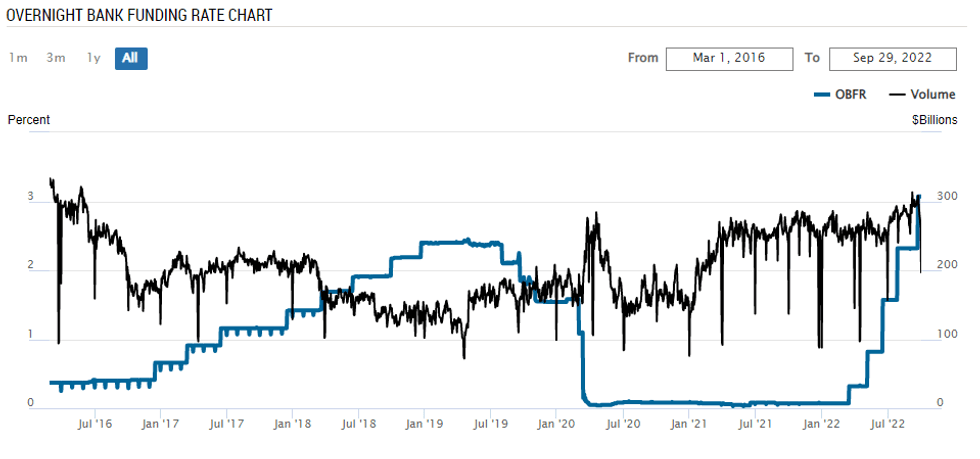
Task: Click the From date field
Action: tap(729, 58)
